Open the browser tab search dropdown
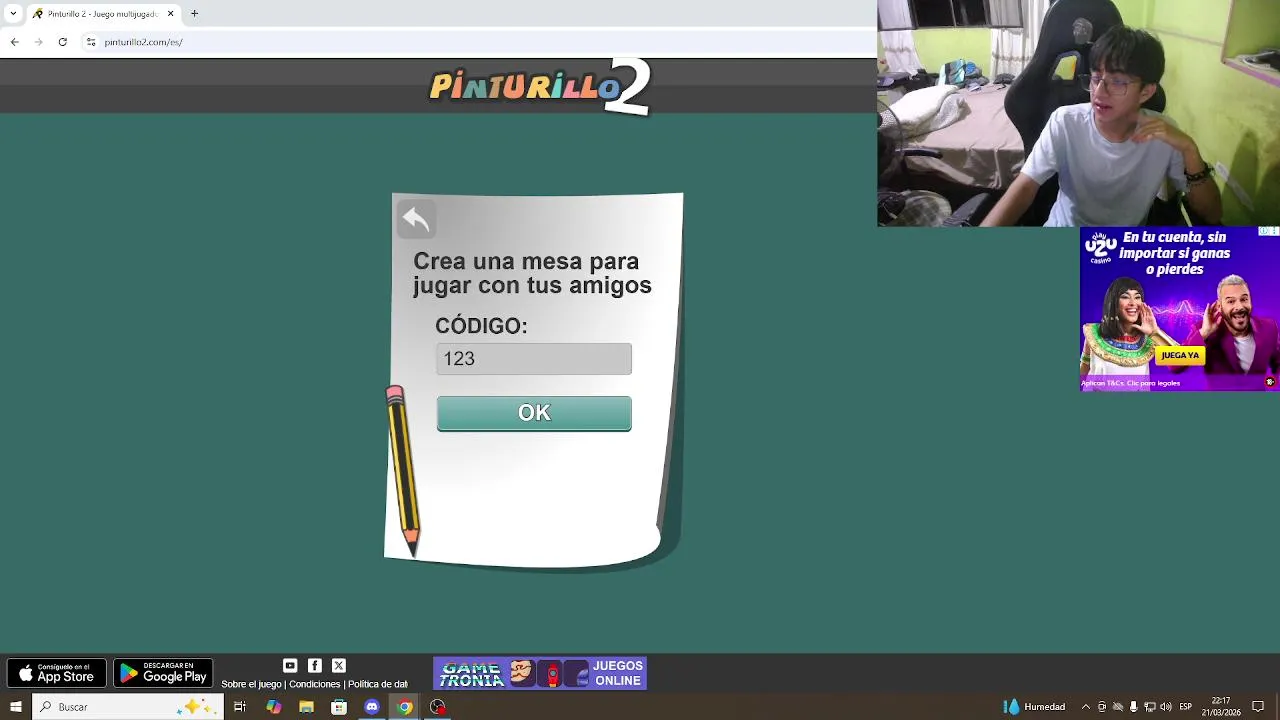 click(x=13, y=14)
